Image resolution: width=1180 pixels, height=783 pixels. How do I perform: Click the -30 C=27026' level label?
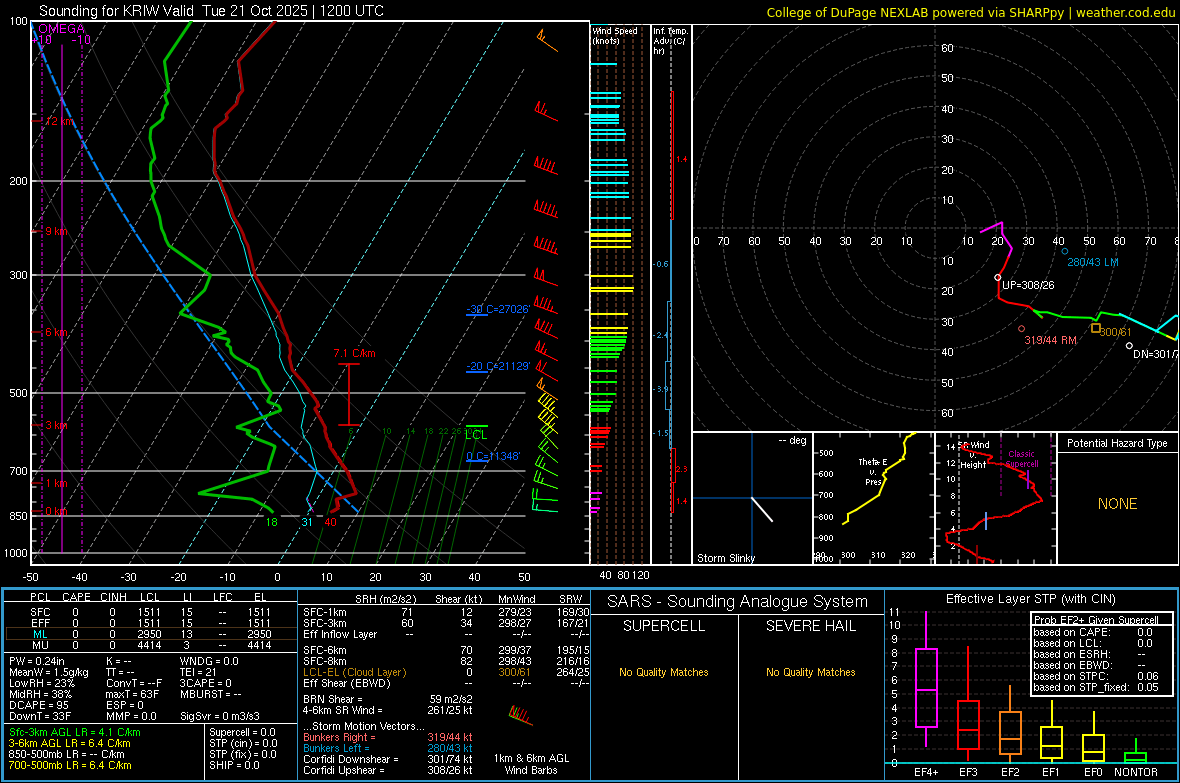[497, 309]
